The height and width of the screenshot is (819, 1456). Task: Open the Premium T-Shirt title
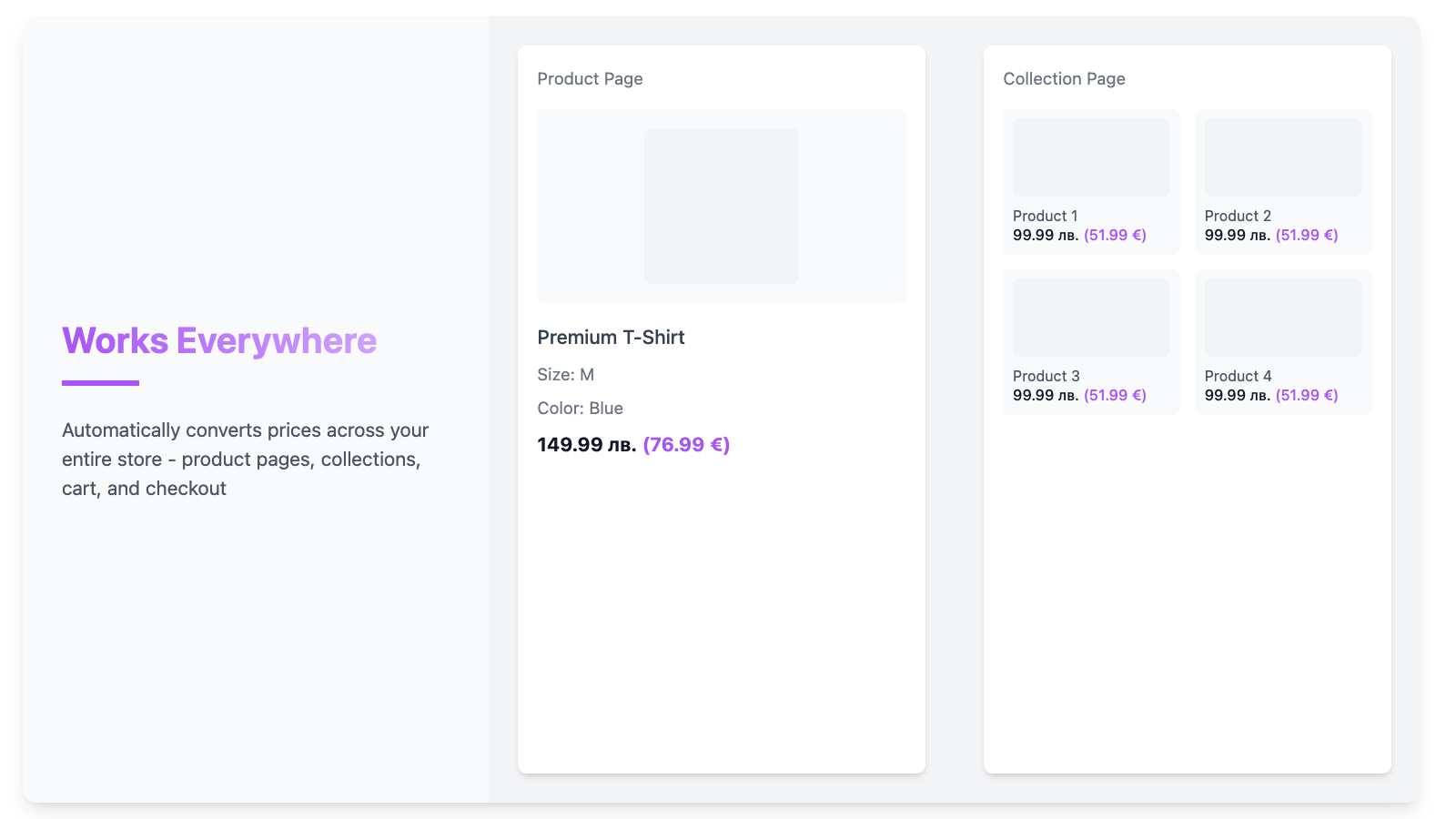[x=611, y=338]
